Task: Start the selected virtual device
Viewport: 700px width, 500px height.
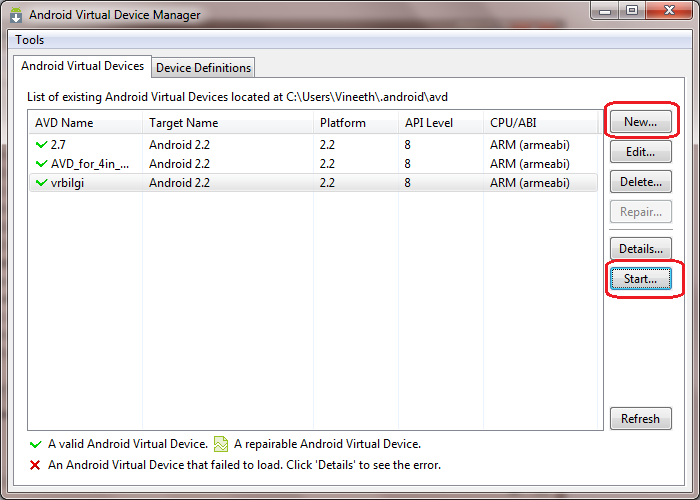Action: pos(641,279)
